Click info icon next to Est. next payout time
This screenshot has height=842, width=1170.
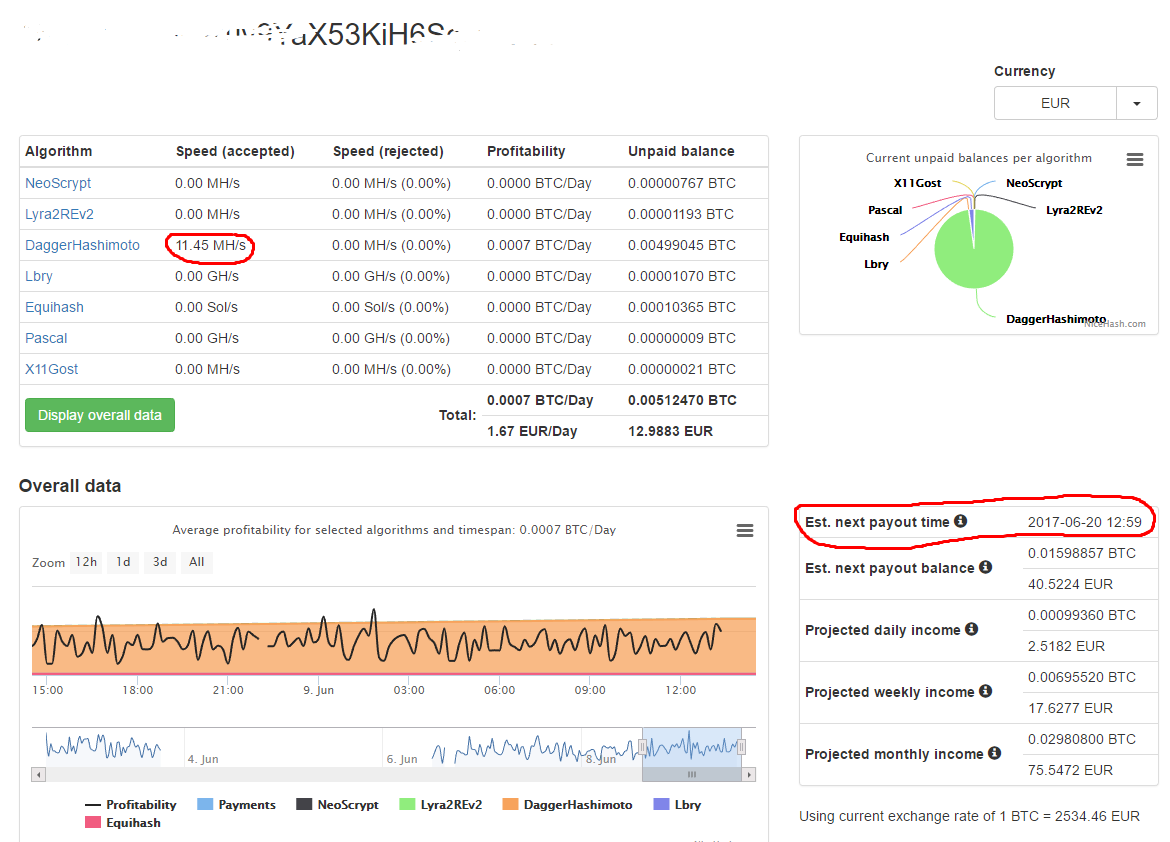tap(960, 521)
